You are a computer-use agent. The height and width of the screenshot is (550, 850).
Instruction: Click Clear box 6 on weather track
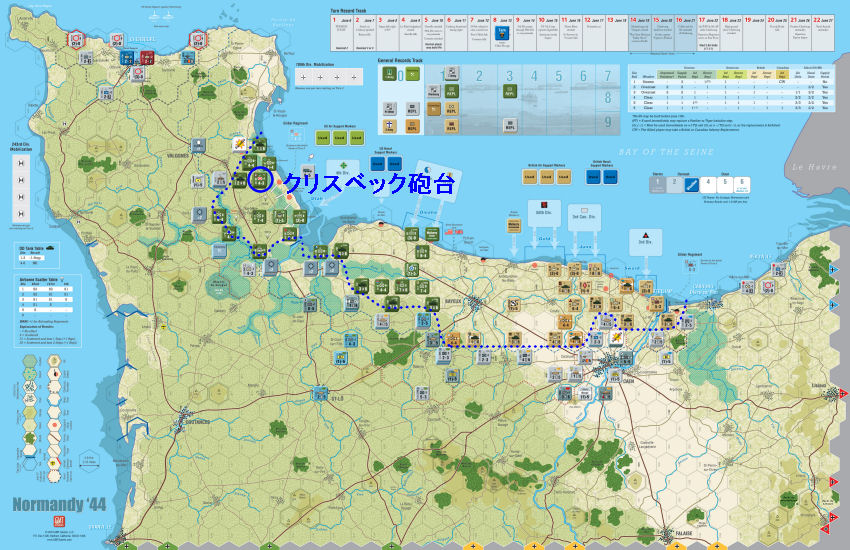click(742, 185)
